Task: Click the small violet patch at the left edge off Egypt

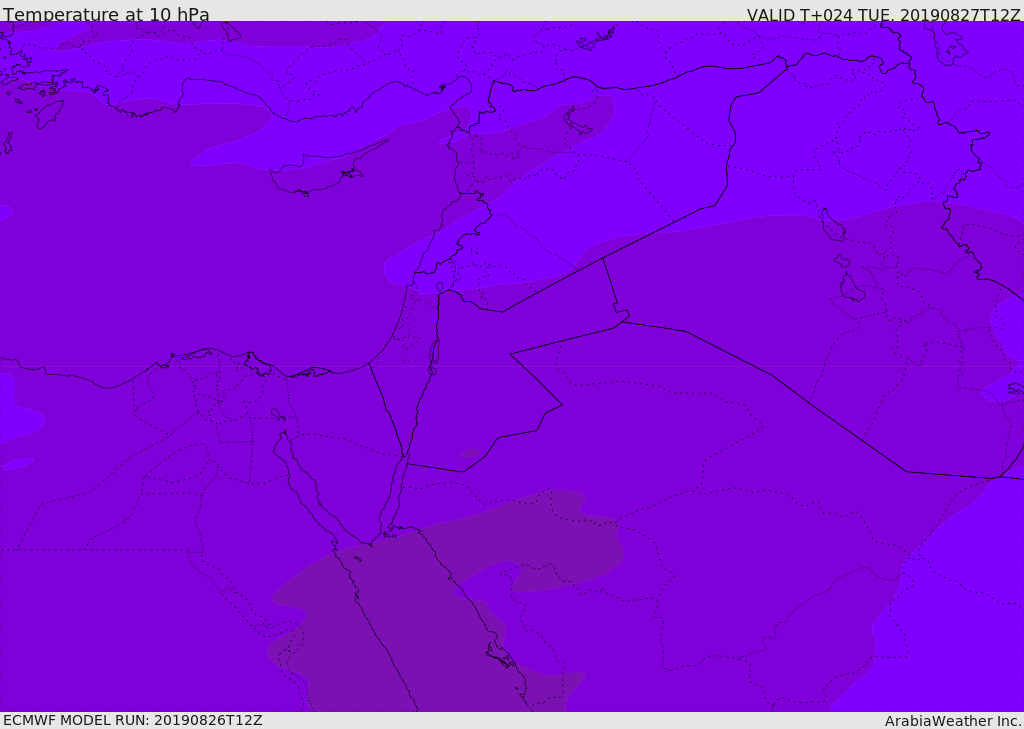Action: coord(18,464)
